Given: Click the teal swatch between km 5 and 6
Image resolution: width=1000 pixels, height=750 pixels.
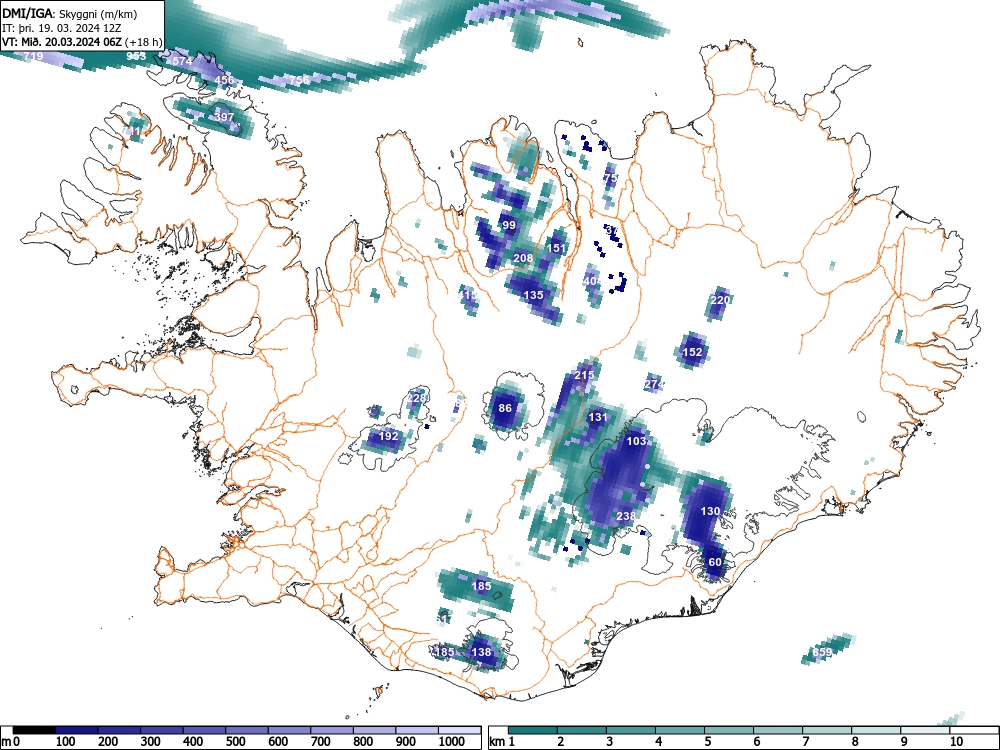Looking at the screenshot, I should 729,730.
